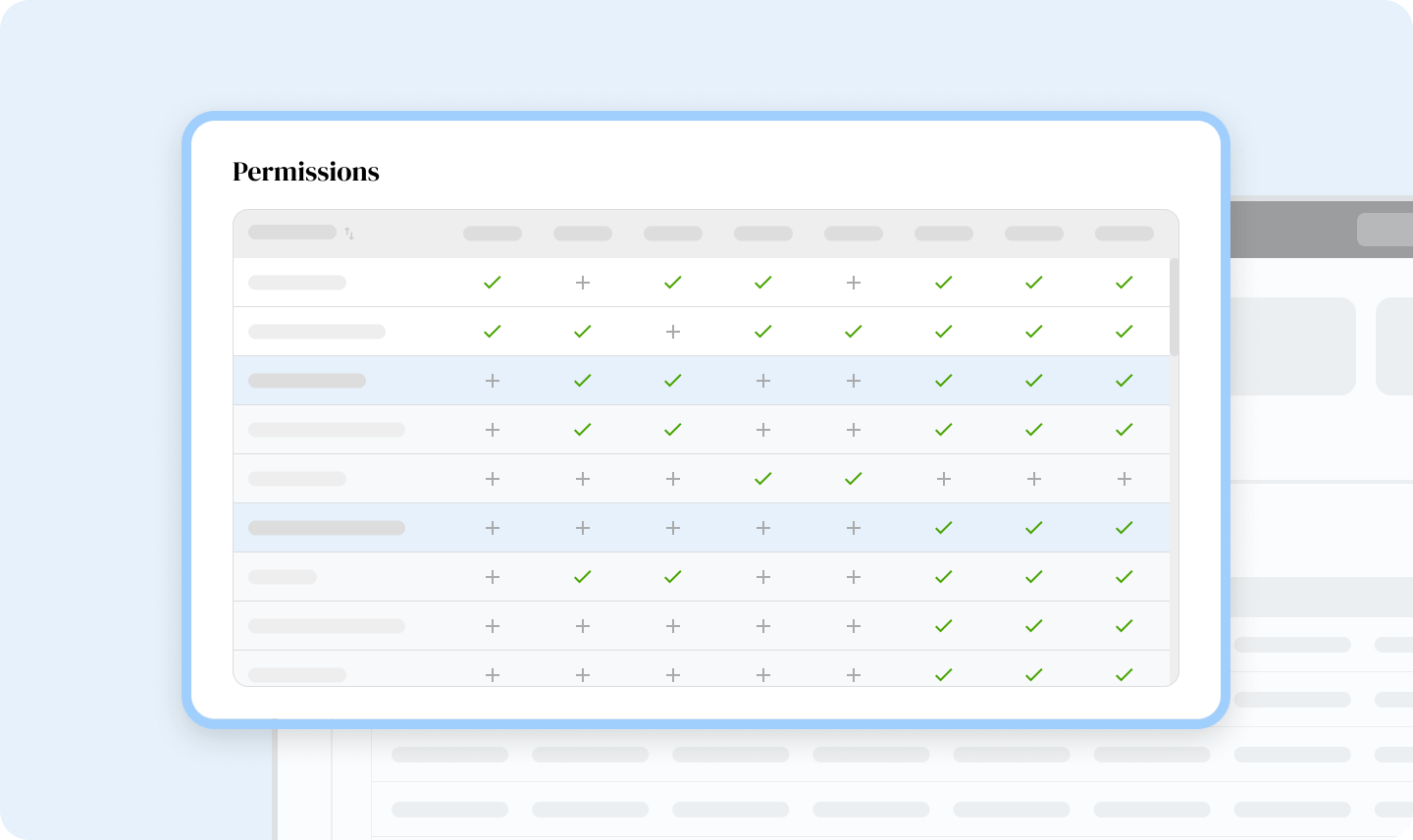Screen dimensions: 1413x840
Task: Click the last permission column header
Action: pos(1125,234)
